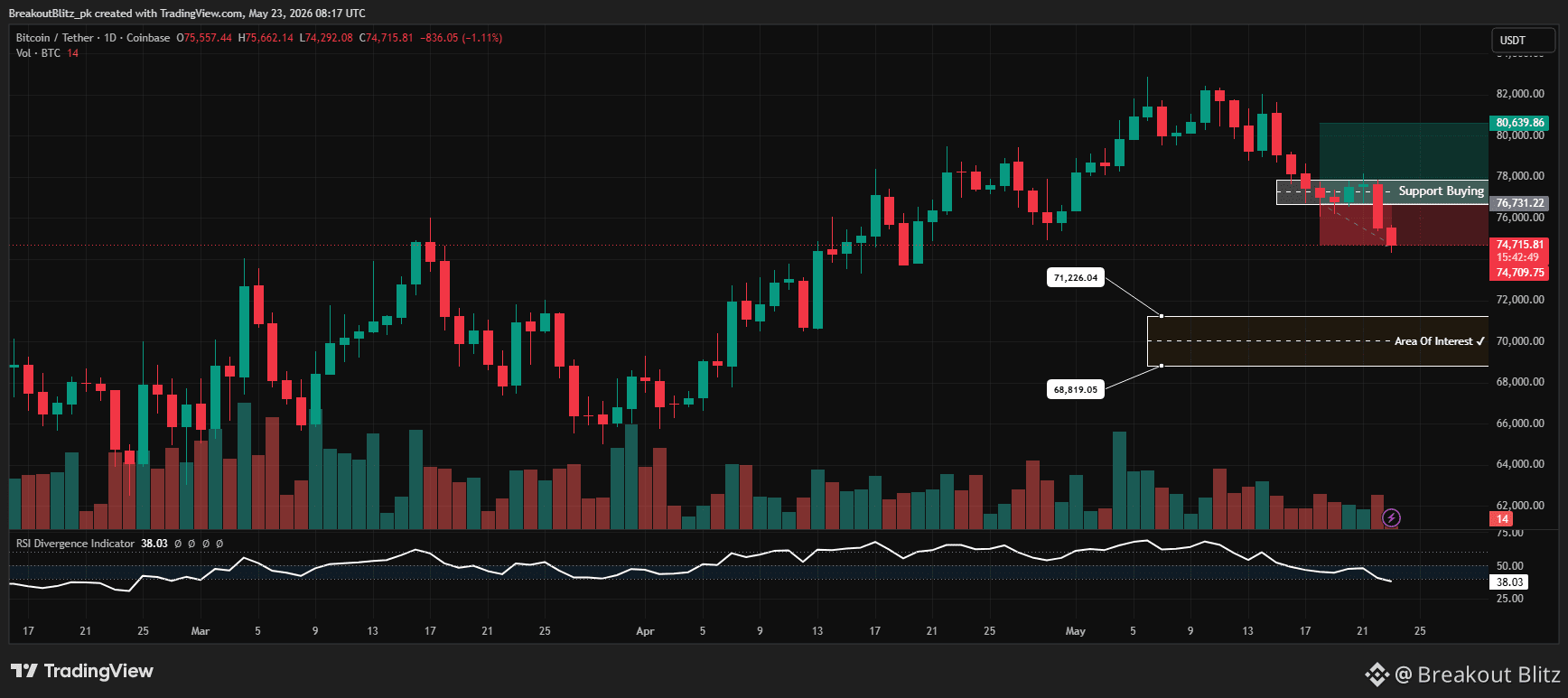This screenshot has height=698, width=1568.
Task: Click the high price H75,662.14 value
Action: (266, 38)
